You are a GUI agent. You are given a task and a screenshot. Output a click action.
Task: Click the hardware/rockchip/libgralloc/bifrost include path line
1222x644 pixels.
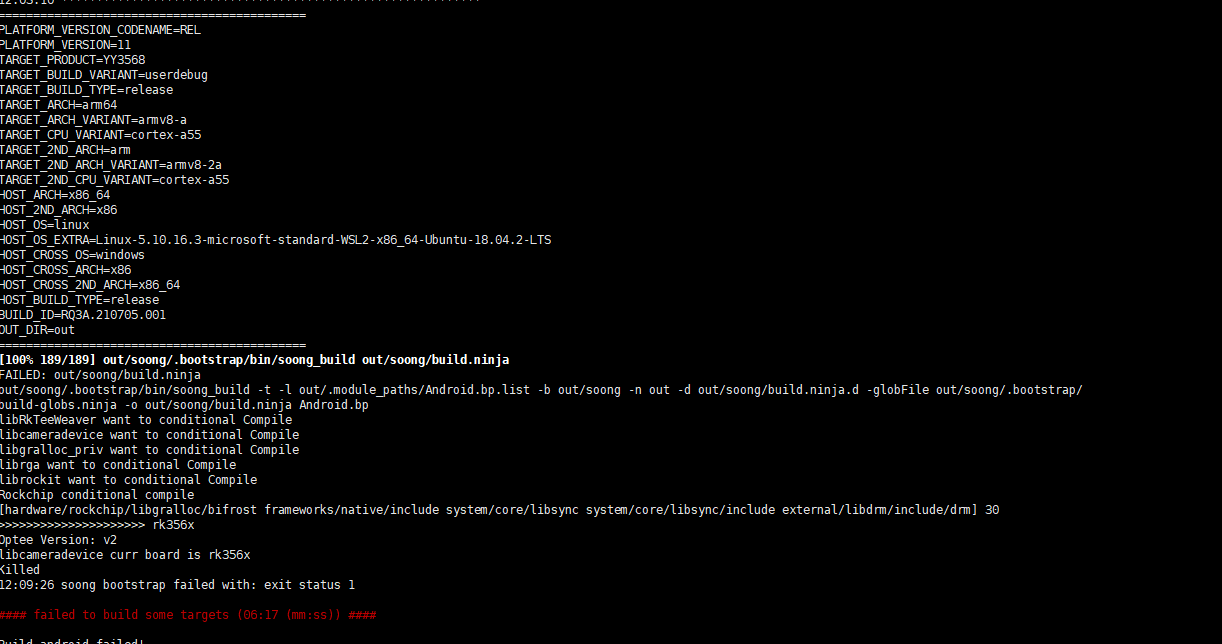pos(499,510)
